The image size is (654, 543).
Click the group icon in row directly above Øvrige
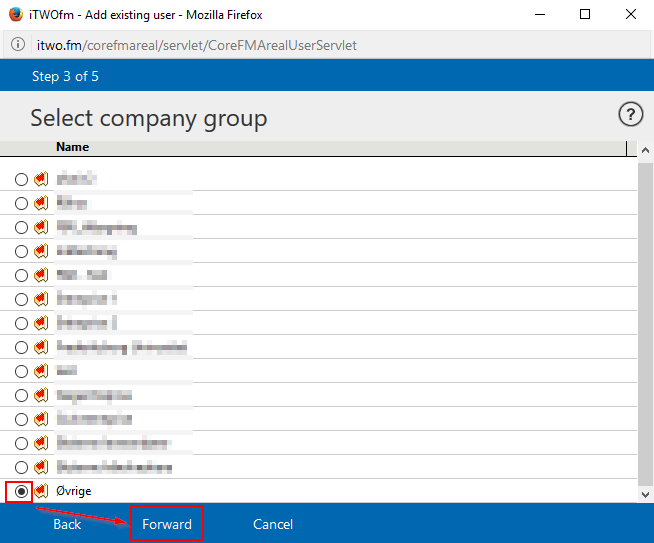click(41, 467)
